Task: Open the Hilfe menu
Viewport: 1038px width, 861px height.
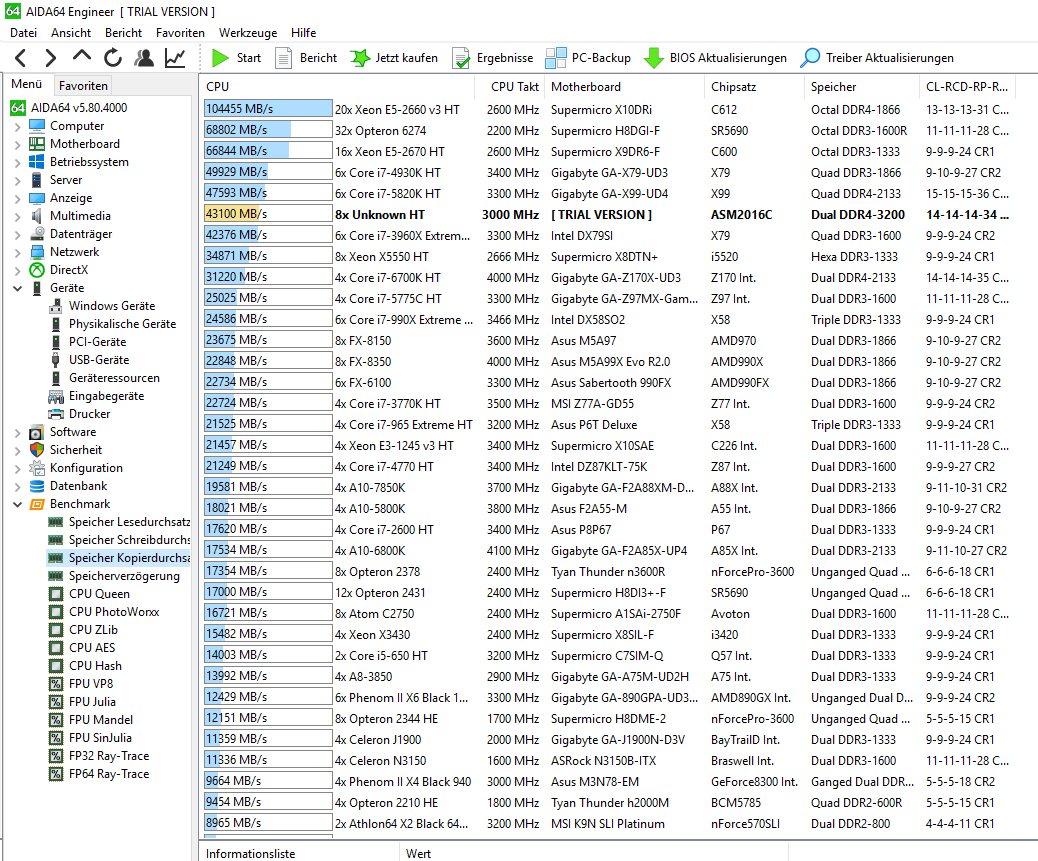Action: tap(303, 32)
